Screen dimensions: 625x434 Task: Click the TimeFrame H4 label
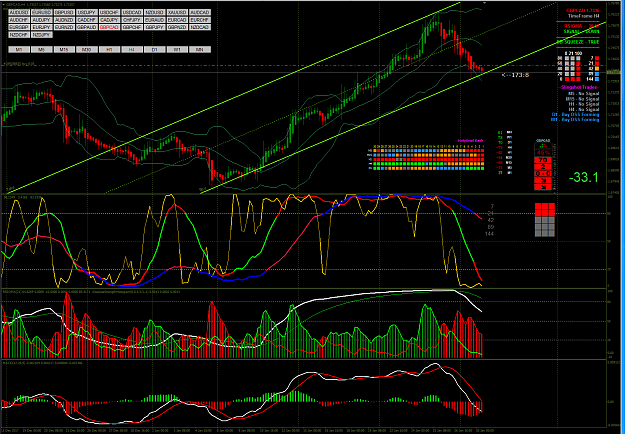click(584, 16)
